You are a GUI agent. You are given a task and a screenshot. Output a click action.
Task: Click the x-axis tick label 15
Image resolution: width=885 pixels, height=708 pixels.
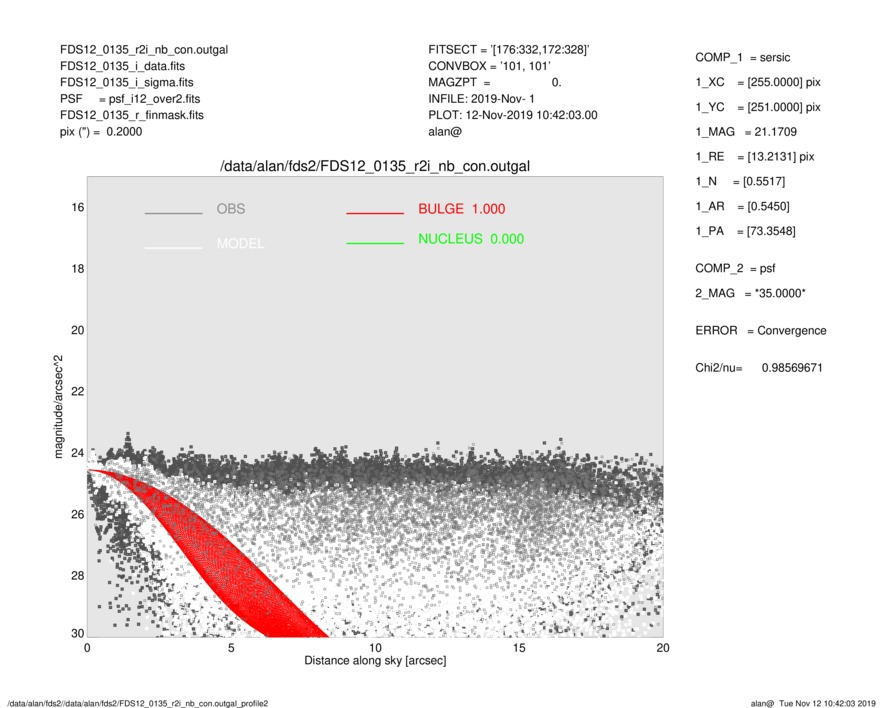[519, 648]
